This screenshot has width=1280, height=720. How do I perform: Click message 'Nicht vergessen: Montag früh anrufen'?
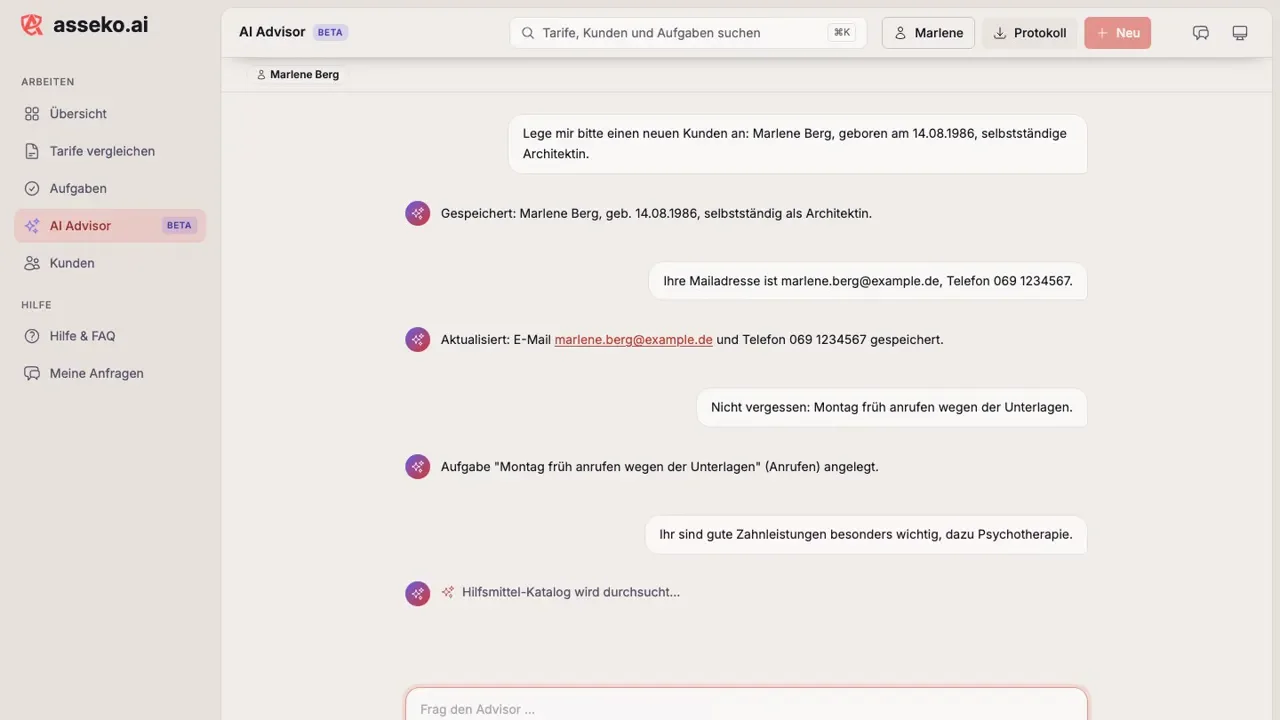tap(892, 408)
